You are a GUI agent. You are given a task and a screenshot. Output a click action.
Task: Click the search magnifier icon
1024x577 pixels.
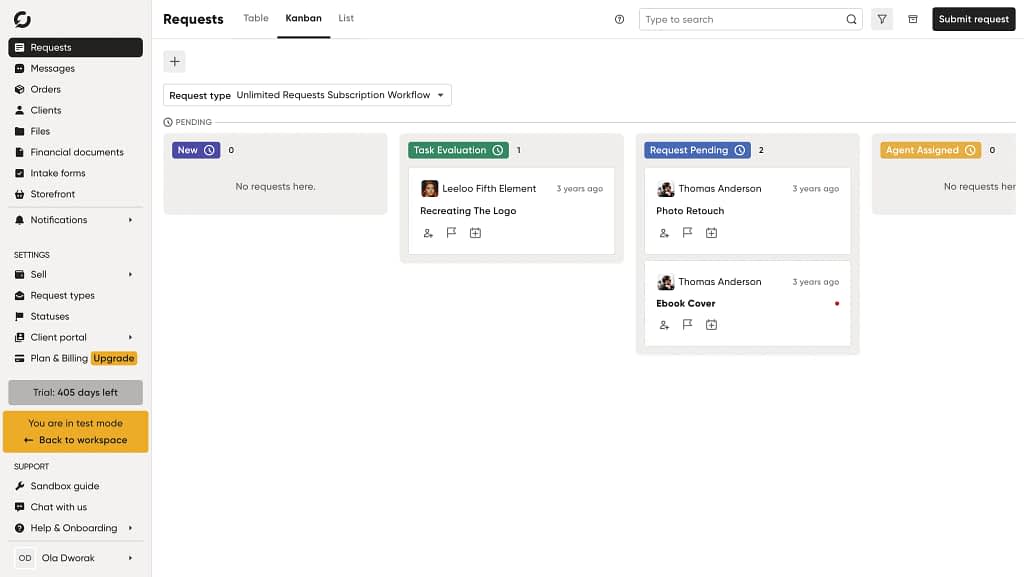tap(851, 20)
